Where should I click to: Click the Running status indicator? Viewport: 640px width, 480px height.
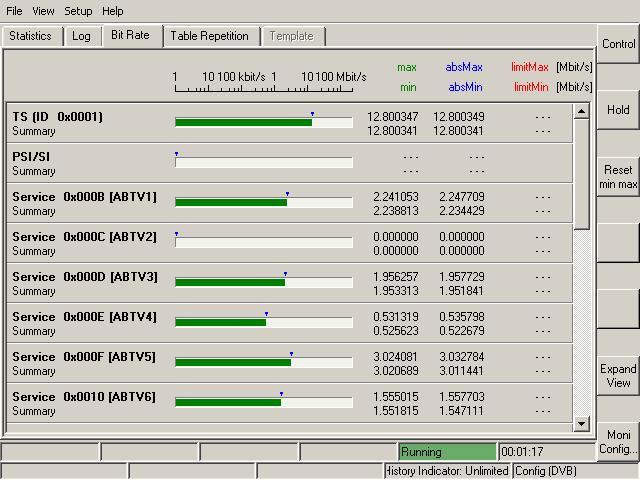pos(447,452)
